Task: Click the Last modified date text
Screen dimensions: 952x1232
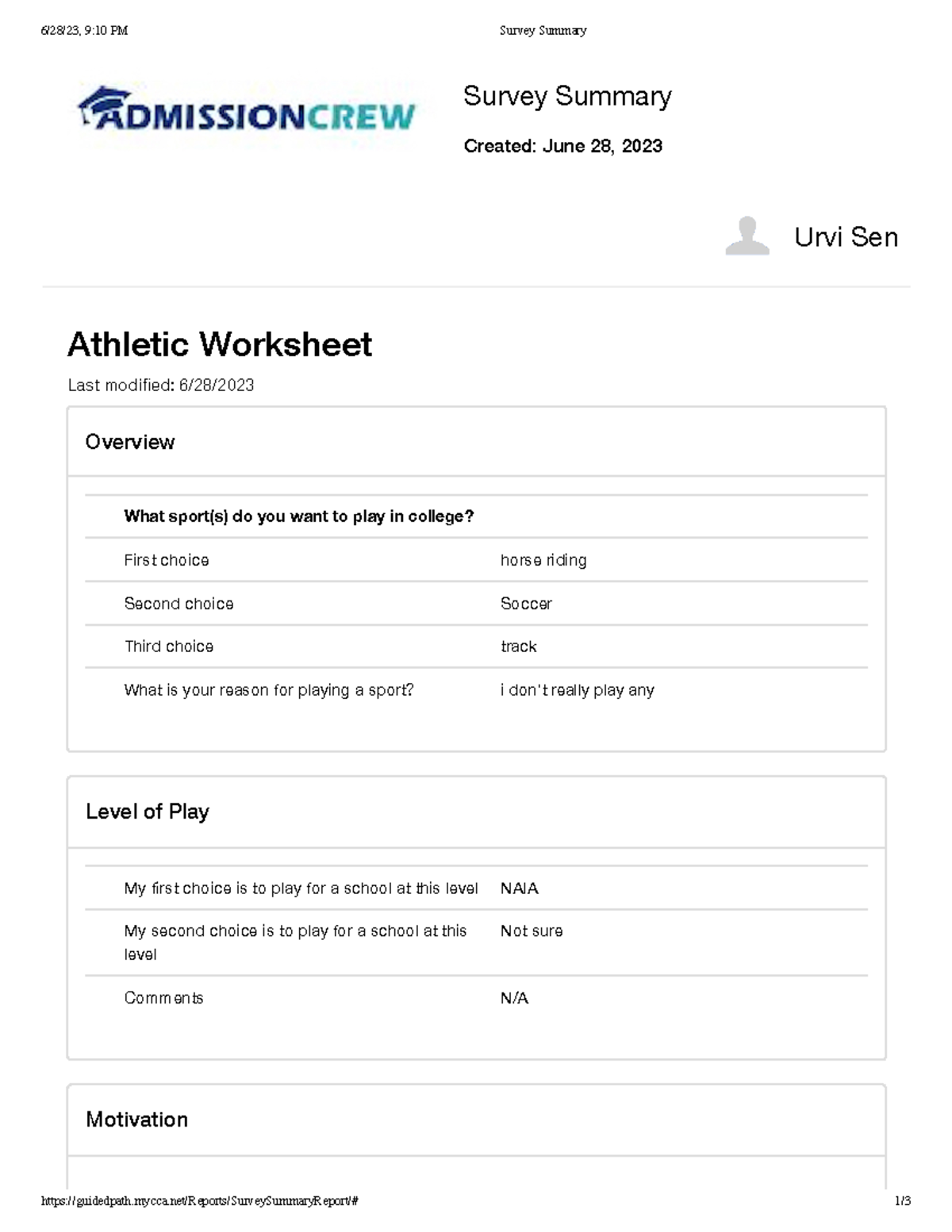Action: point(161,386)
